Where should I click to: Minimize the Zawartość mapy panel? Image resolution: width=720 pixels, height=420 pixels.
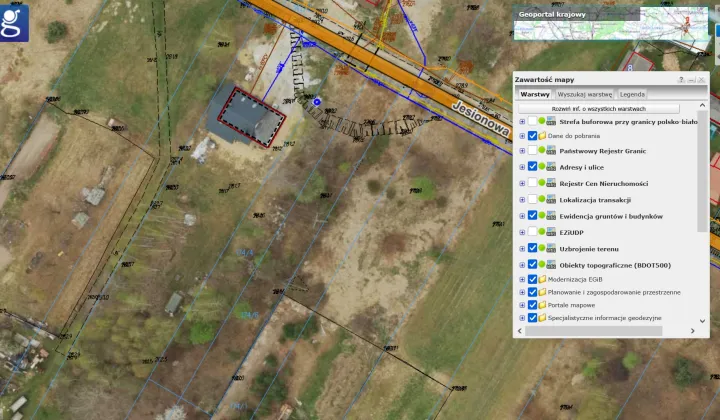tap(691, 80)
